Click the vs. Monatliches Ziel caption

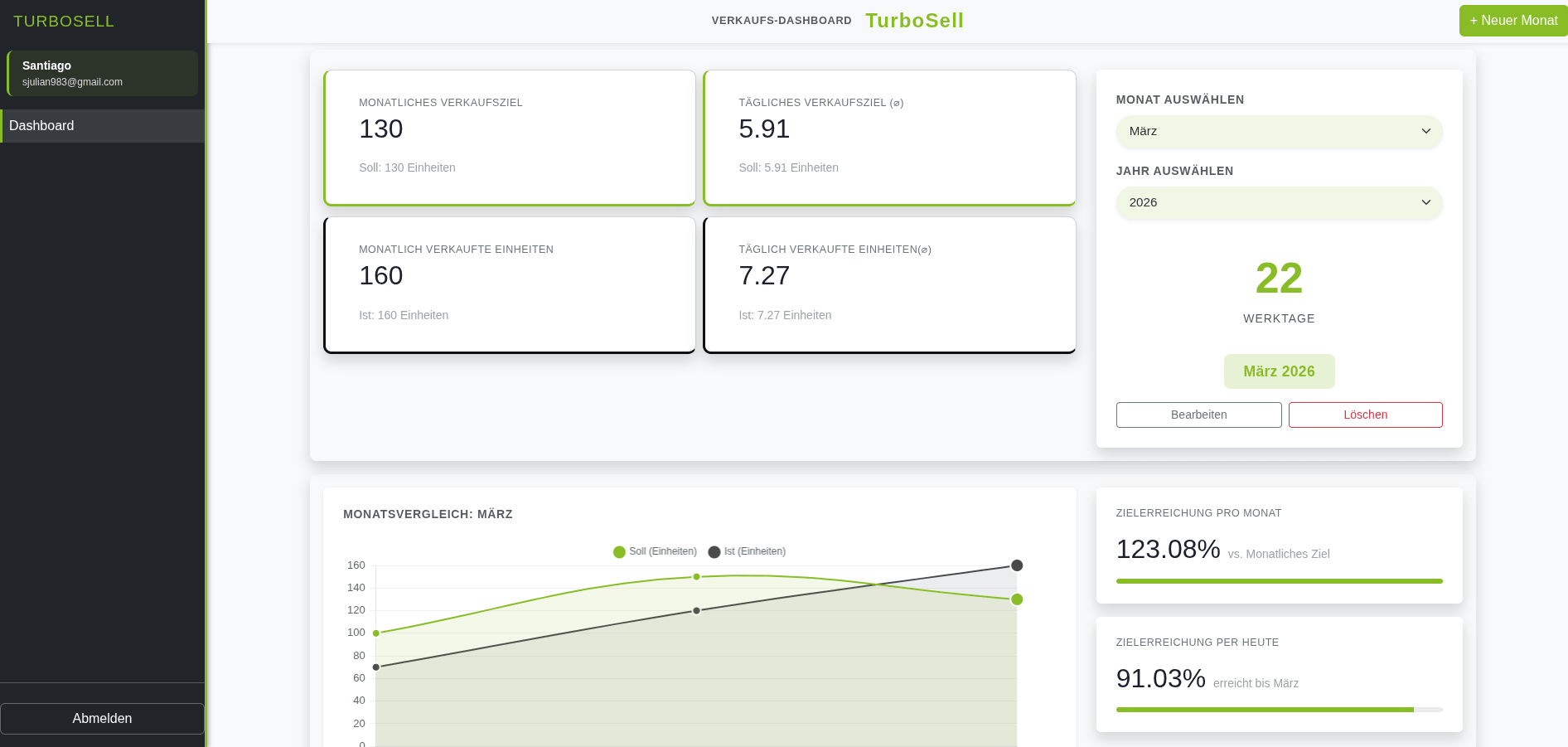[x=1279, y=555]
